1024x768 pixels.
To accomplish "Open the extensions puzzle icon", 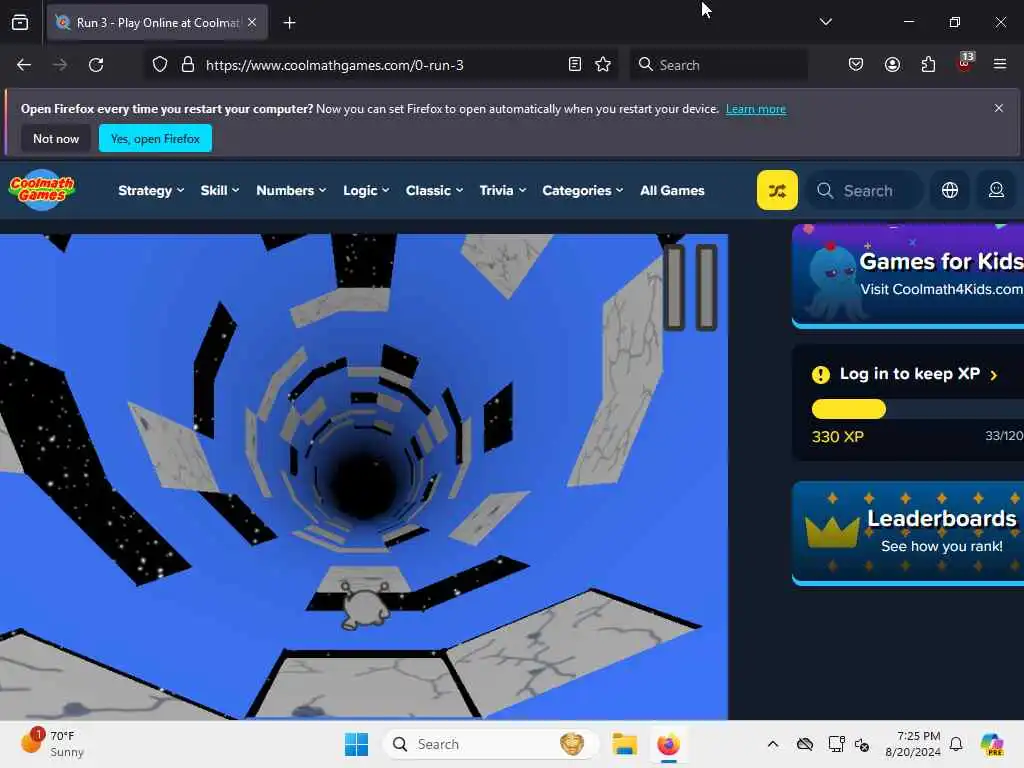I will point(928,65).
